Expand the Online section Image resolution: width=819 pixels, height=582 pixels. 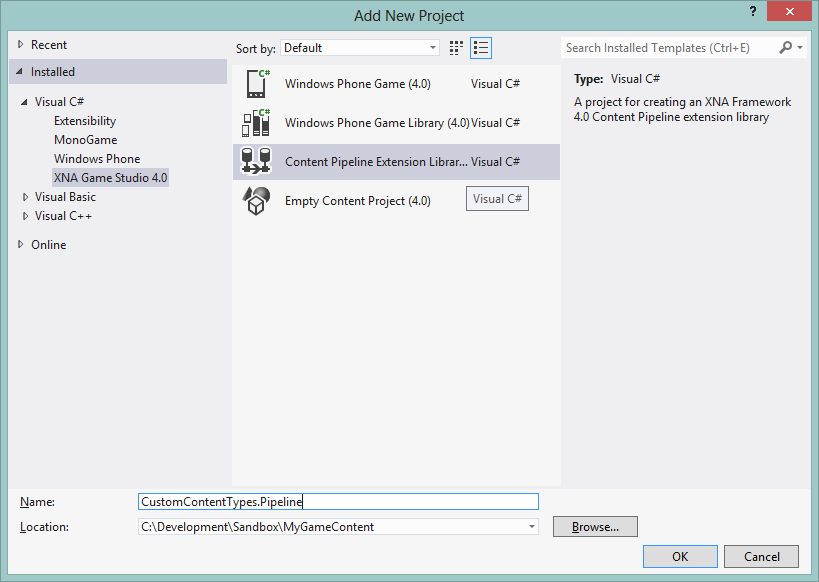pos(20,244)
